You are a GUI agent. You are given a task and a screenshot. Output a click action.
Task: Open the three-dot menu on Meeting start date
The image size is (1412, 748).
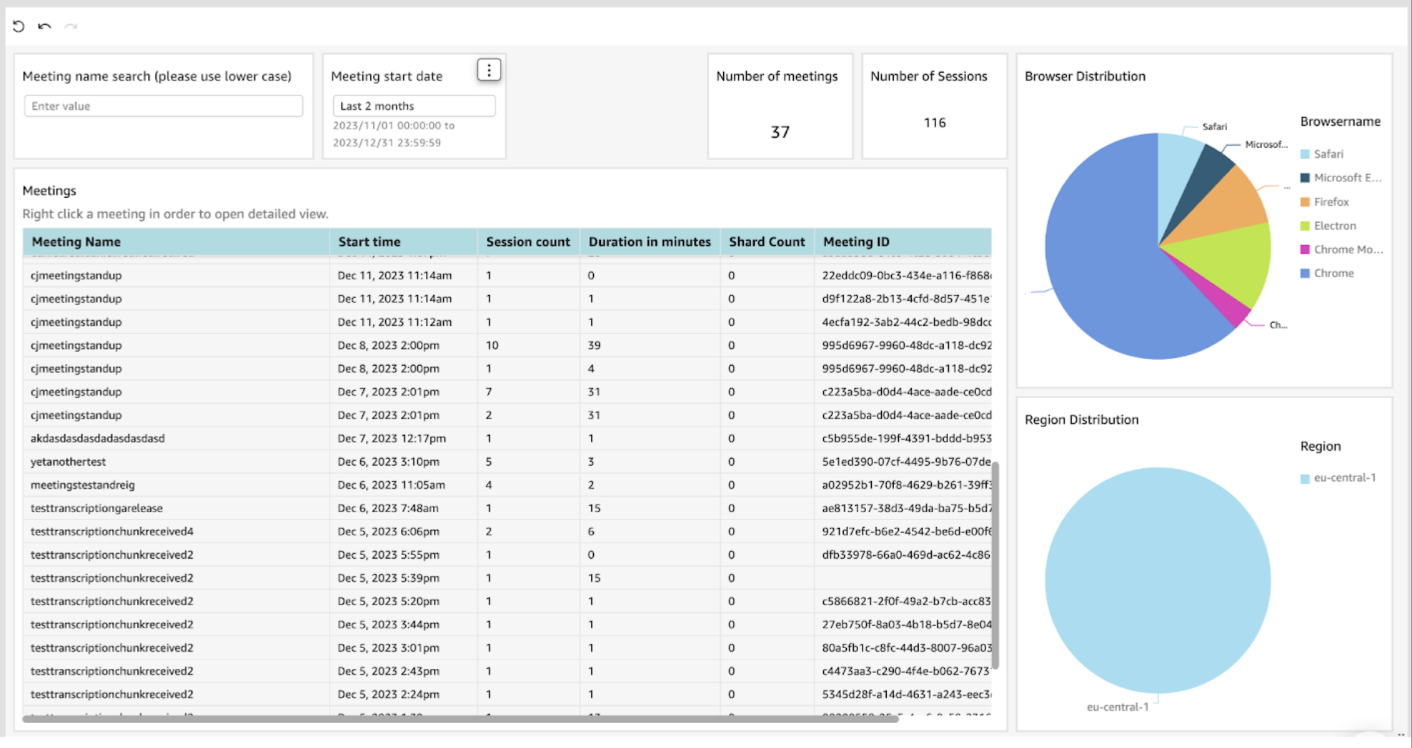coord(488,69)
